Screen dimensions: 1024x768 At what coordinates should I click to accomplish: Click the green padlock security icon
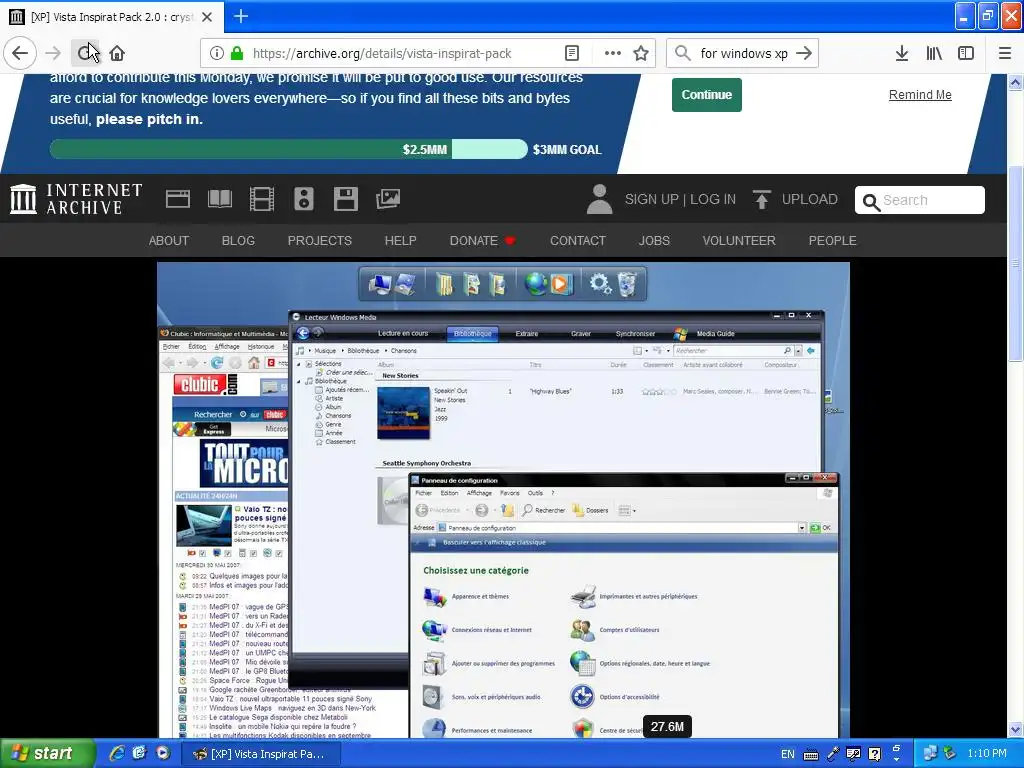tap(237, 53)
